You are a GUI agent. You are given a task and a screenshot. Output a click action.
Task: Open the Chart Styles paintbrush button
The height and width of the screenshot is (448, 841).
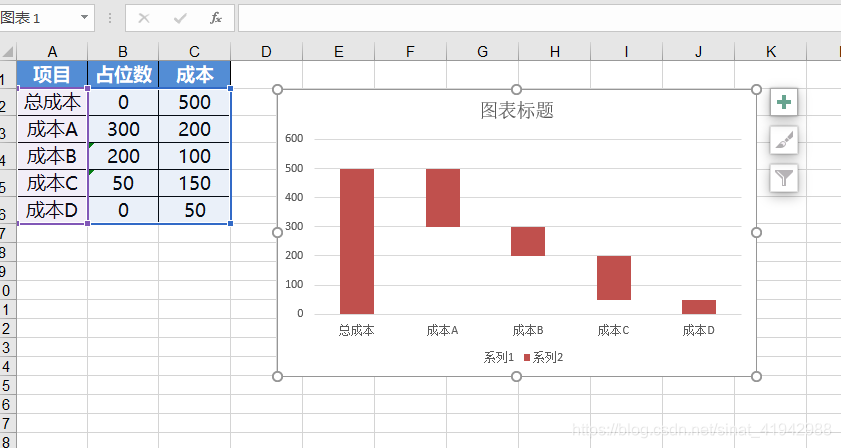(x=784, y=140)
